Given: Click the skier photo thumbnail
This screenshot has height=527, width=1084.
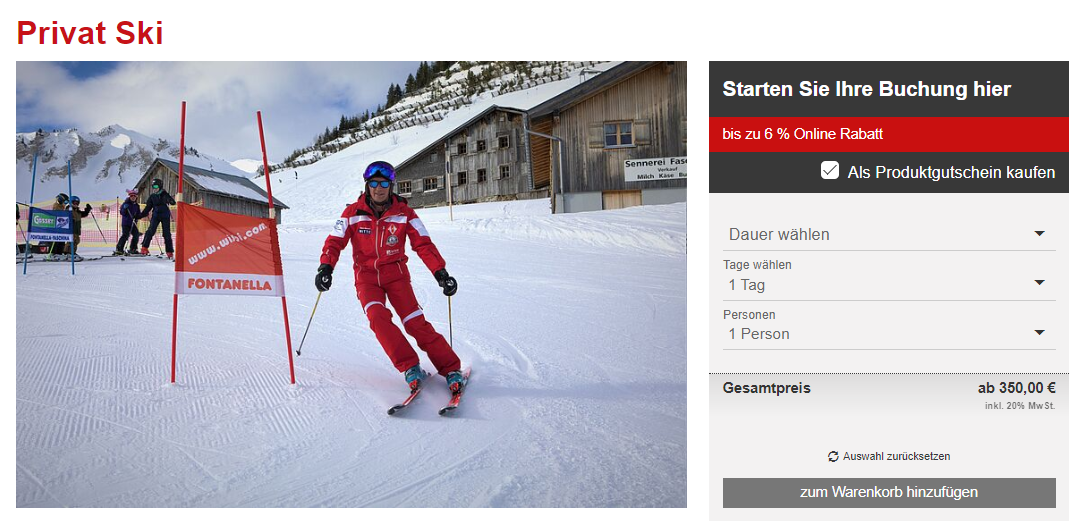Looking at the screenshot, I should 351,284.
